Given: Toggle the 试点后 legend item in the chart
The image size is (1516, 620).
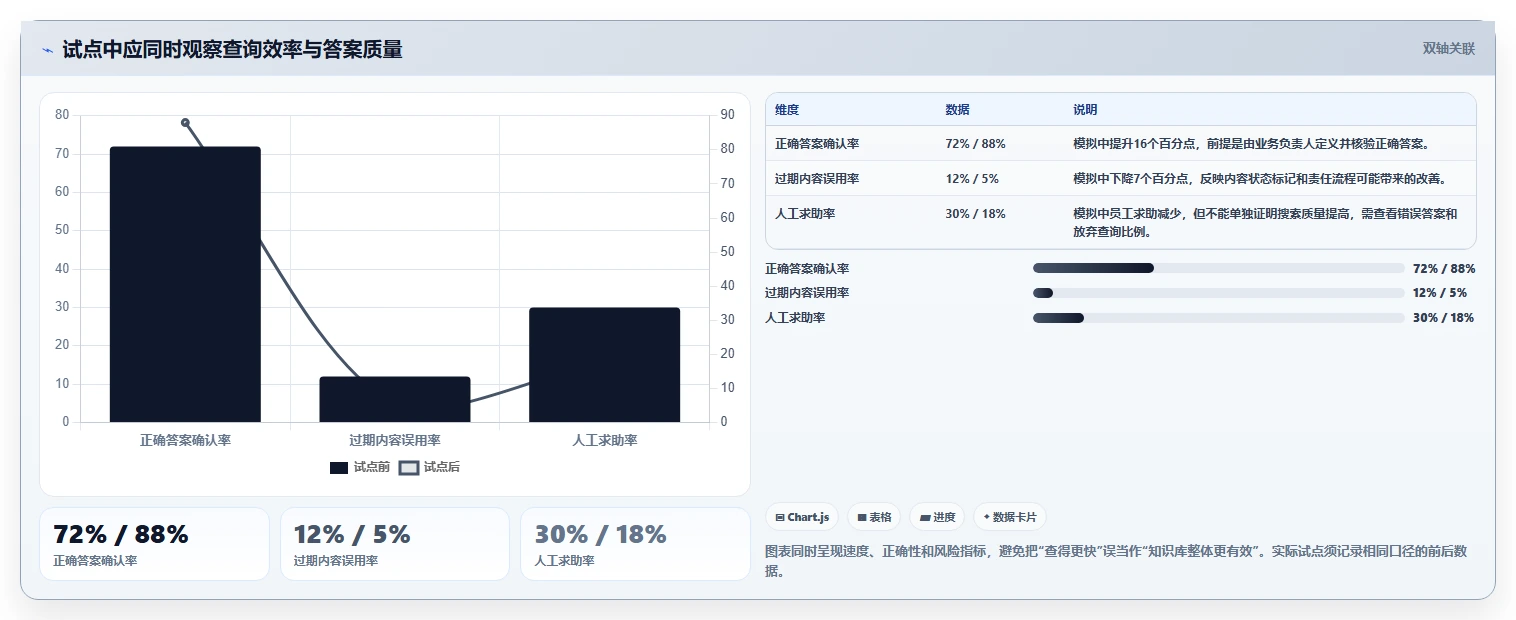Looking at the screenshot, I should click(430, 467).
